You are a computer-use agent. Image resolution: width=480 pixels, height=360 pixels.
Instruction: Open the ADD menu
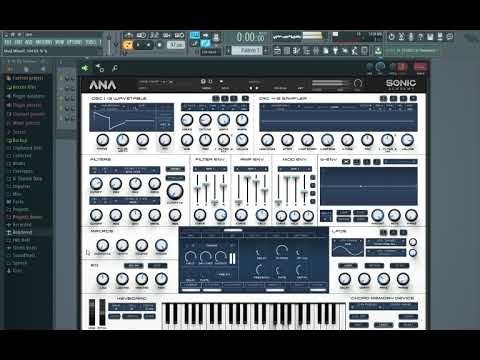click(x=29, y=42)
